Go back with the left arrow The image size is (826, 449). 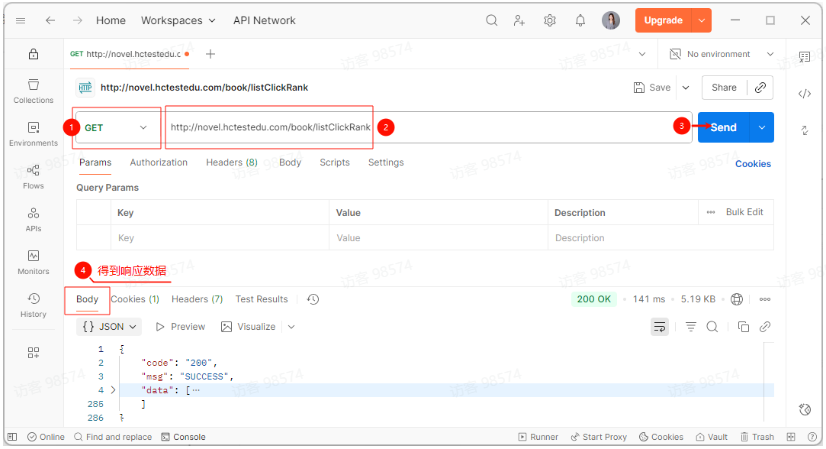point(51,21)
